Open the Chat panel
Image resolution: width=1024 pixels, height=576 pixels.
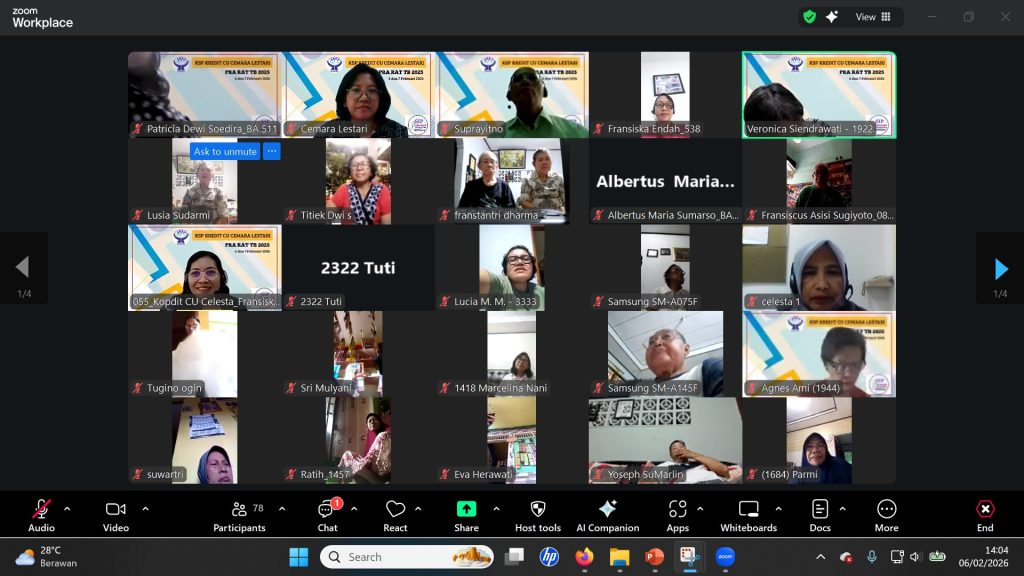[x=327, y=515]
